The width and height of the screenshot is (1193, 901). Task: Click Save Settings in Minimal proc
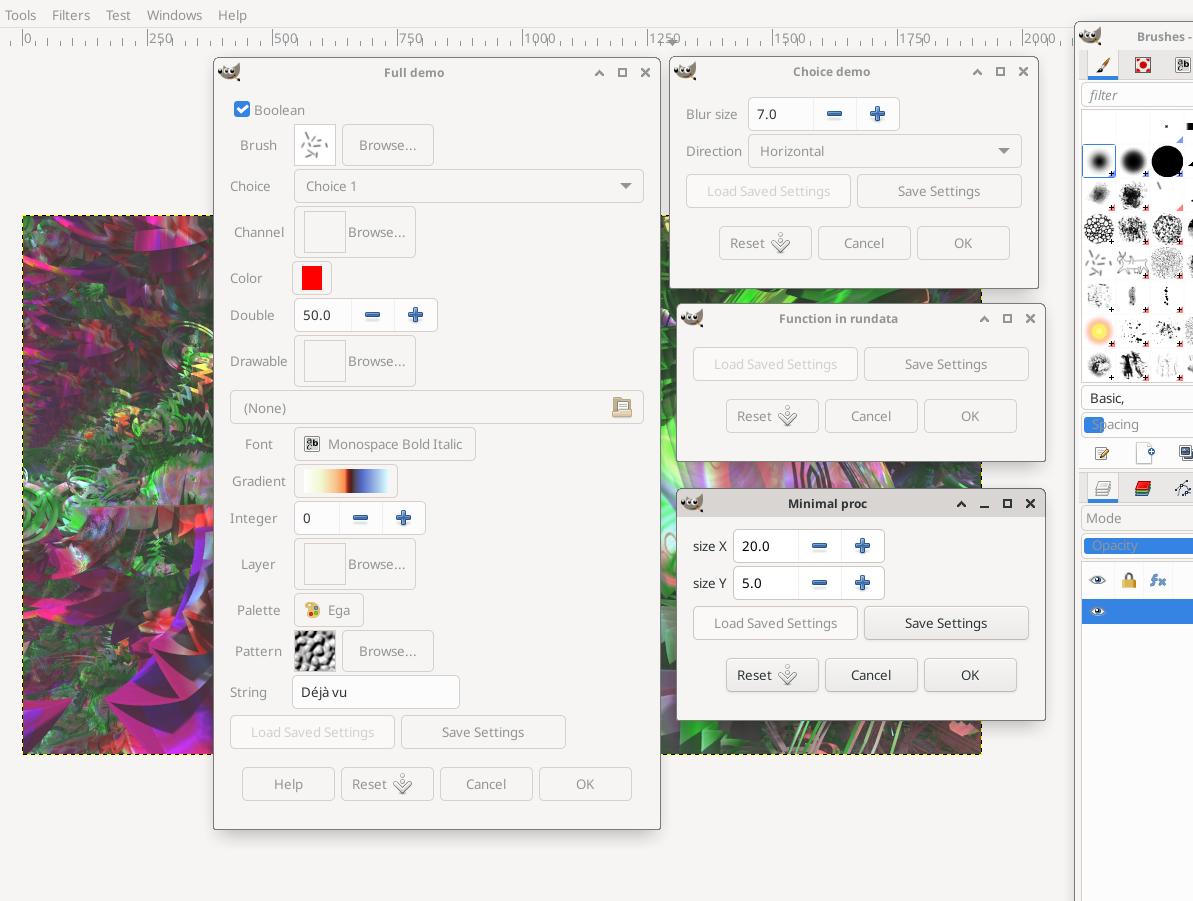945,623
